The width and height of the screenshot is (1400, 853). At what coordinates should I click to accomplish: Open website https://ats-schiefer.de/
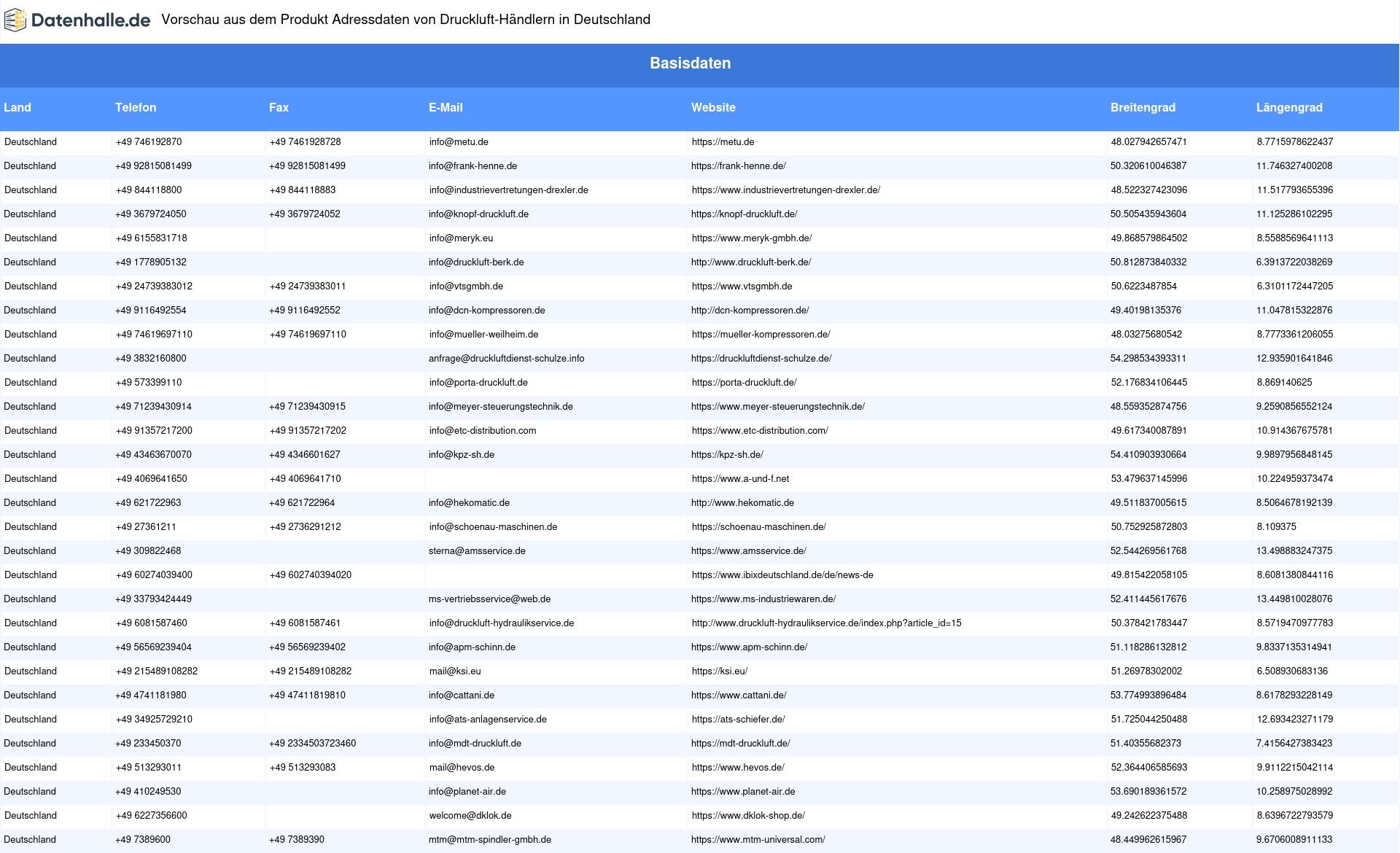coord(738,720)
